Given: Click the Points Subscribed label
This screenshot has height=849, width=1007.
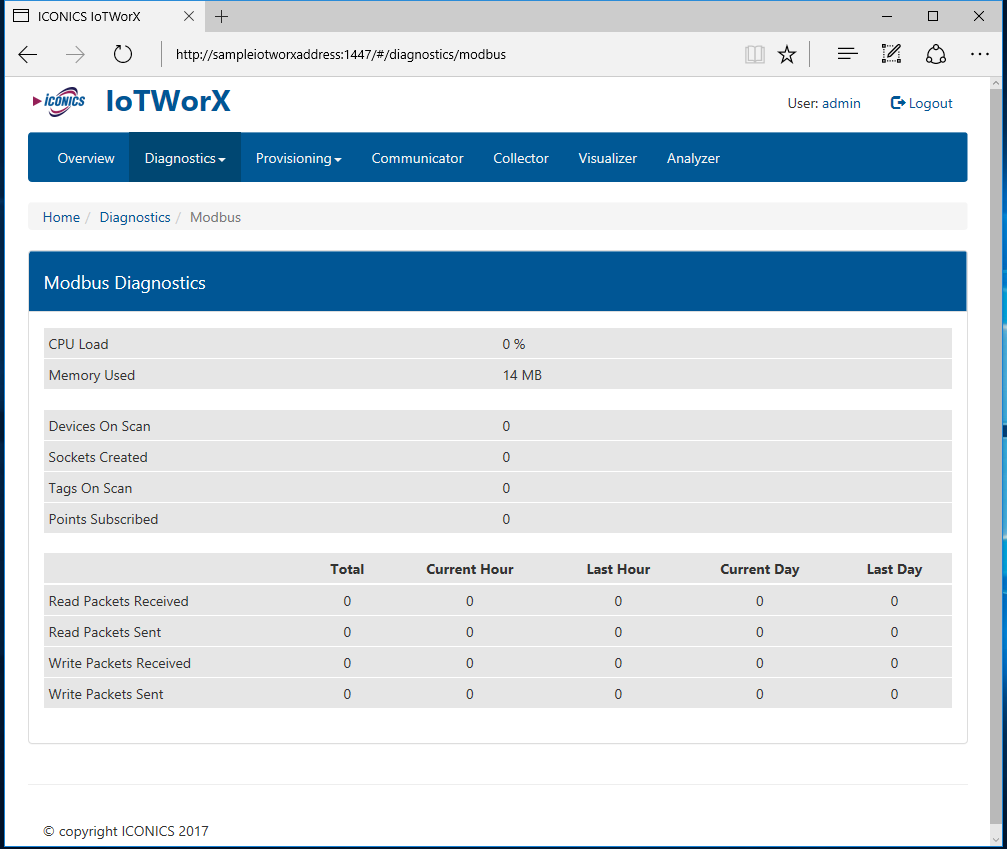Looking at the screenshot, I should pos(103,519).
